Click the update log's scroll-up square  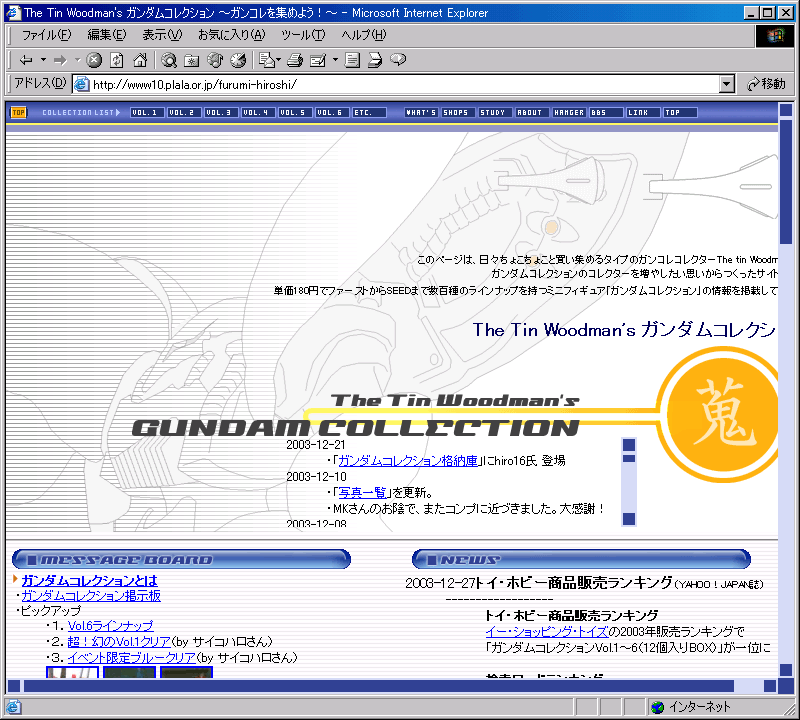coord(629,445)
